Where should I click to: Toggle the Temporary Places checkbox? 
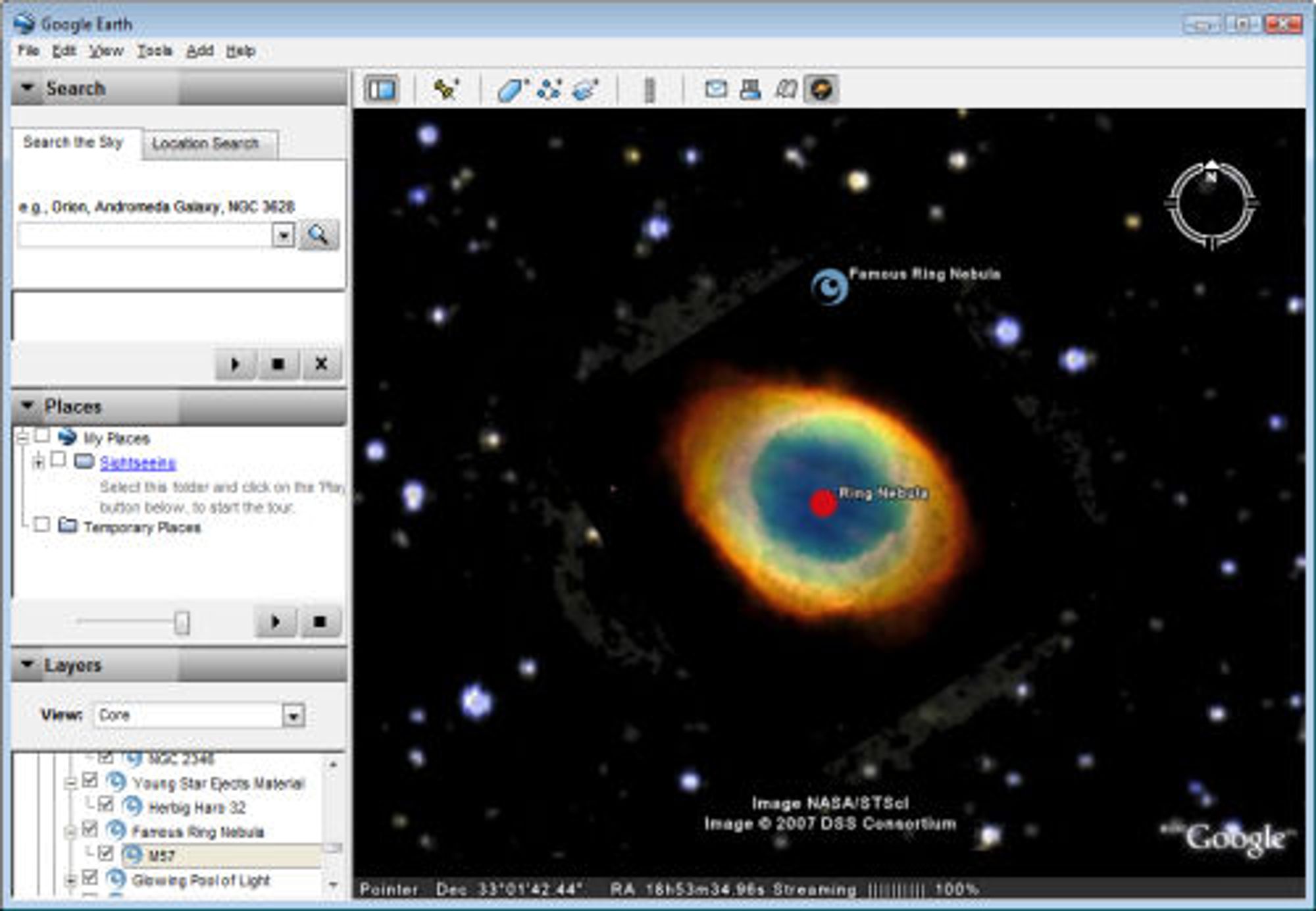tap(41, 525)
